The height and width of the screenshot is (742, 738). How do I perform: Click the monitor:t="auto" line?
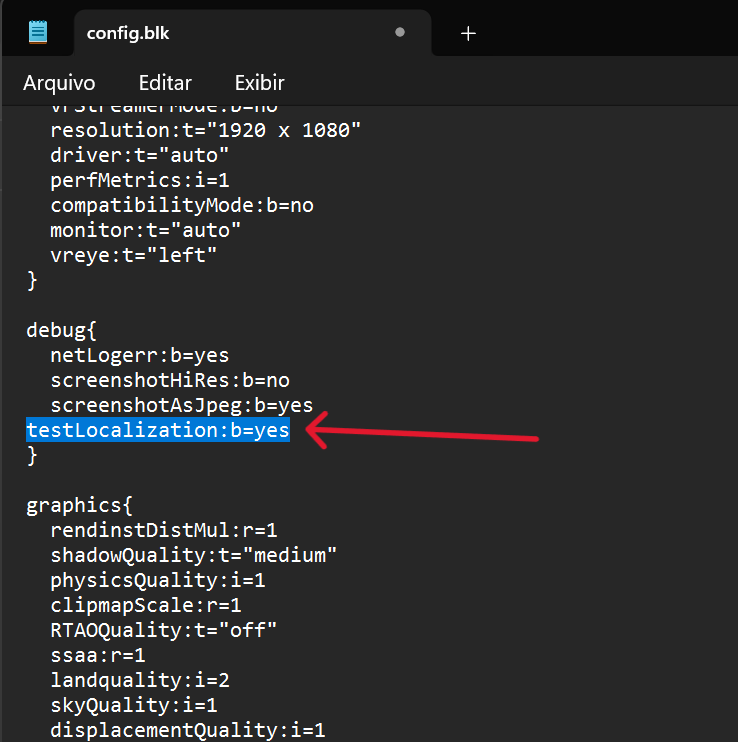[x=146, y=231]
